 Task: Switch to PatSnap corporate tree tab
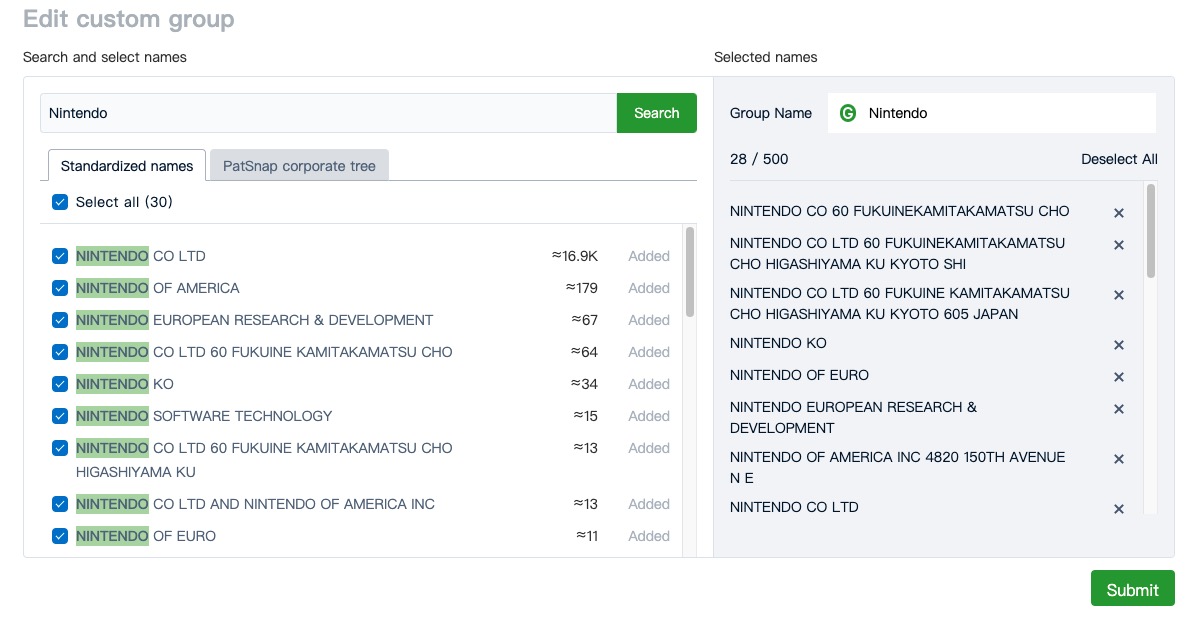click(x=299, y=166)
